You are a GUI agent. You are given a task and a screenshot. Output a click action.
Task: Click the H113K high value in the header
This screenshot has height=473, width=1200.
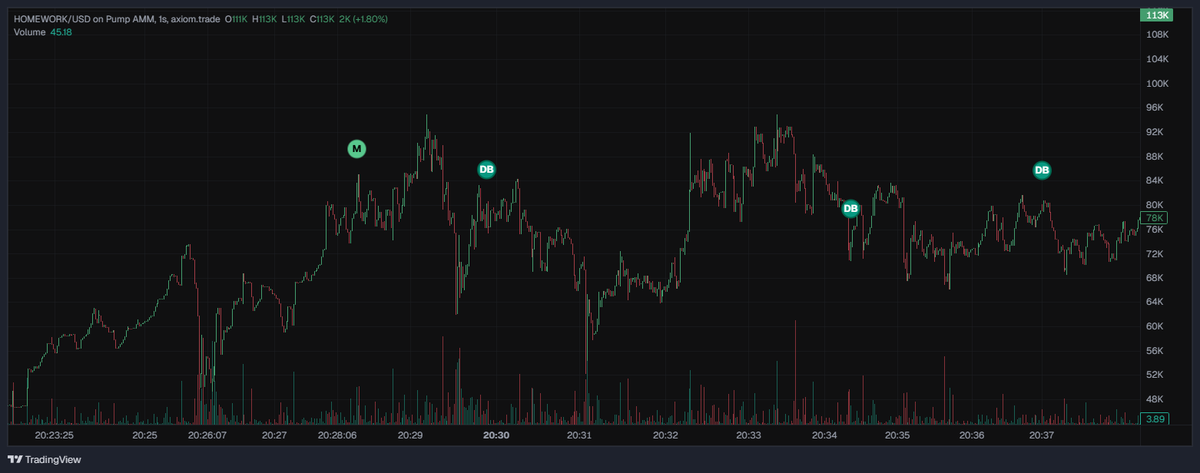[265, 19]
